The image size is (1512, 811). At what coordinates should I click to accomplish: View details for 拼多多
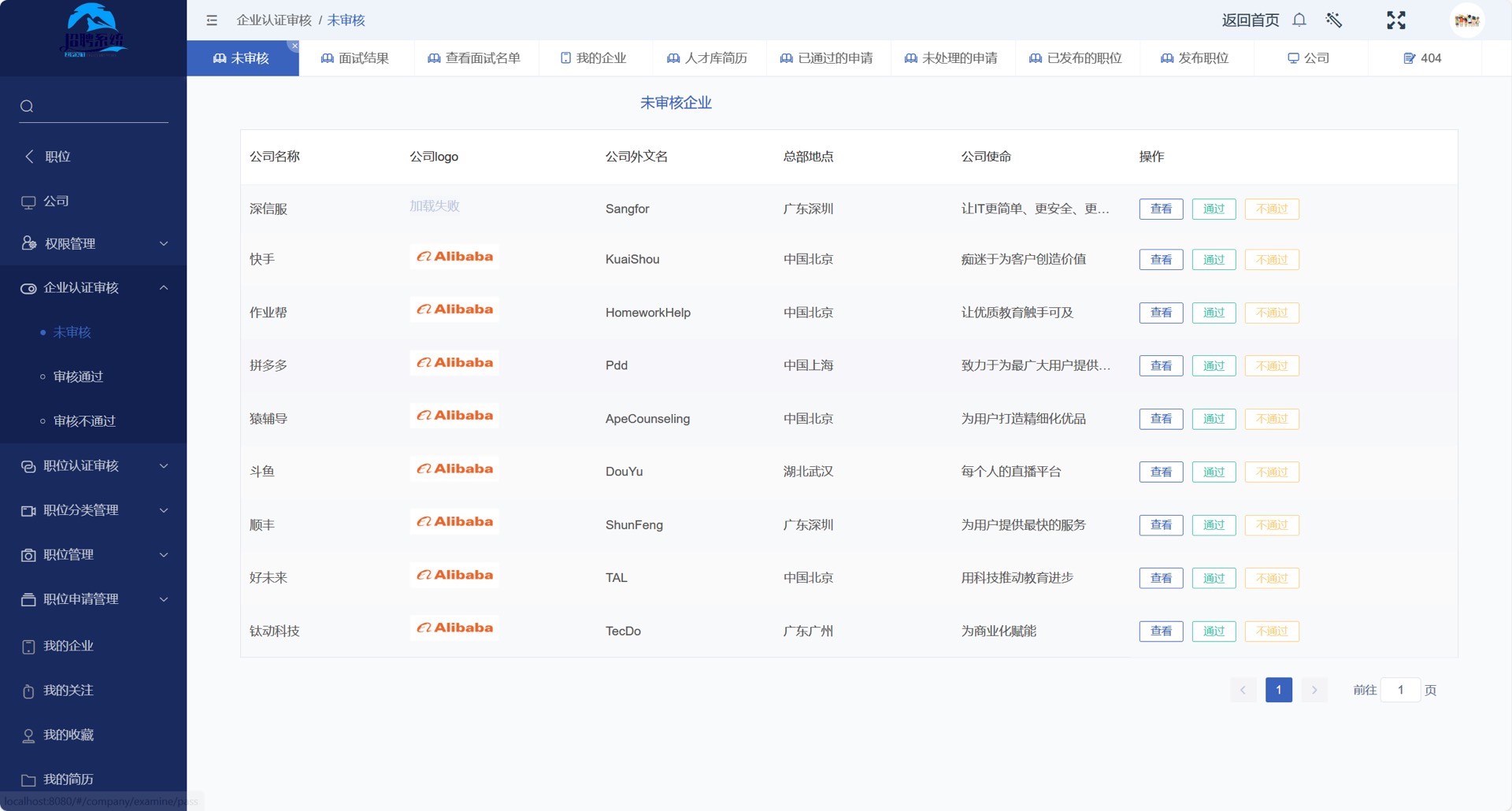coord(1161,365)
